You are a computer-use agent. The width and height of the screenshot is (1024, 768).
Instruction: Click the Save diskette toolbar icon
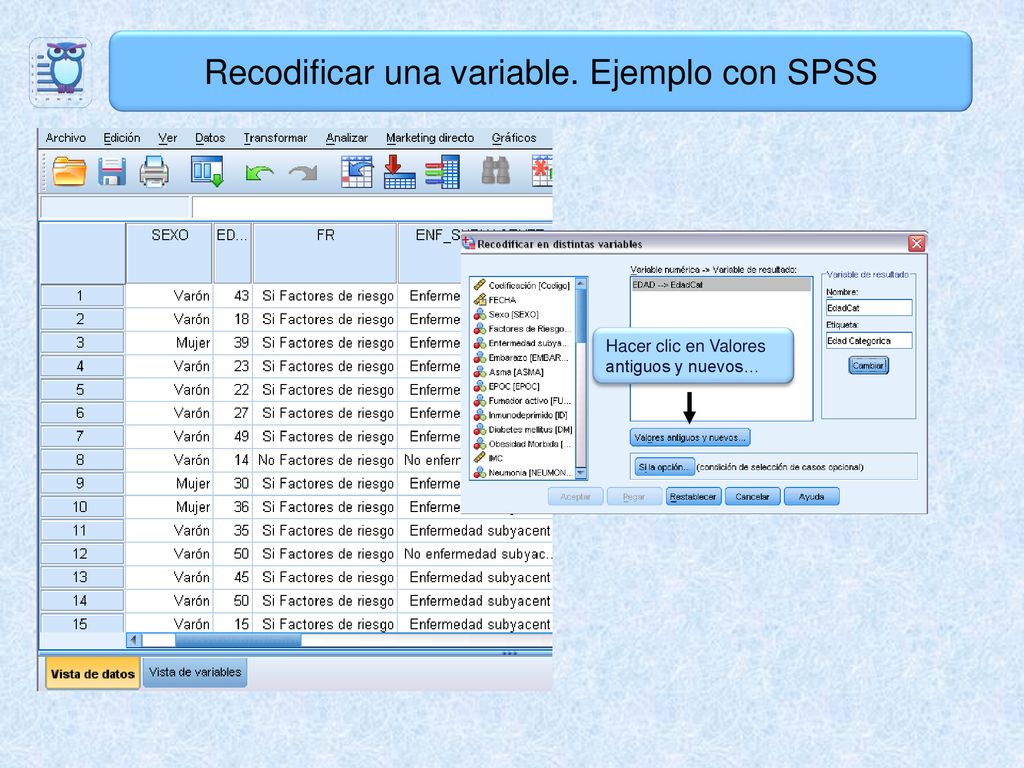[112, 172]
